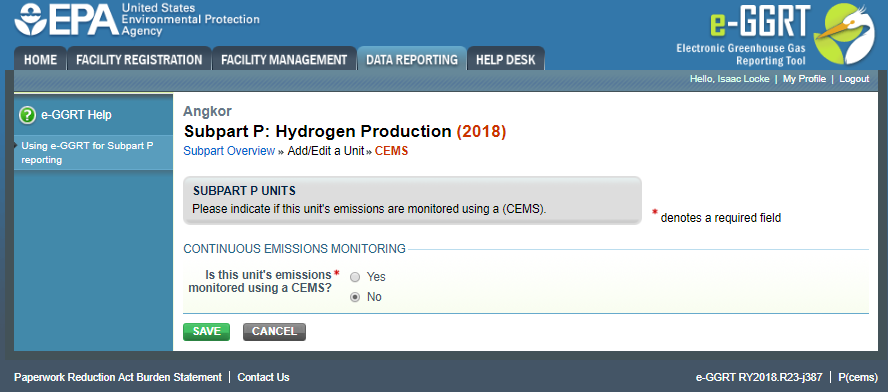Click the 'monitored using a CEMS?' question label
The width and height of the screenshot is (888, 392).
(x=260, y=281)
